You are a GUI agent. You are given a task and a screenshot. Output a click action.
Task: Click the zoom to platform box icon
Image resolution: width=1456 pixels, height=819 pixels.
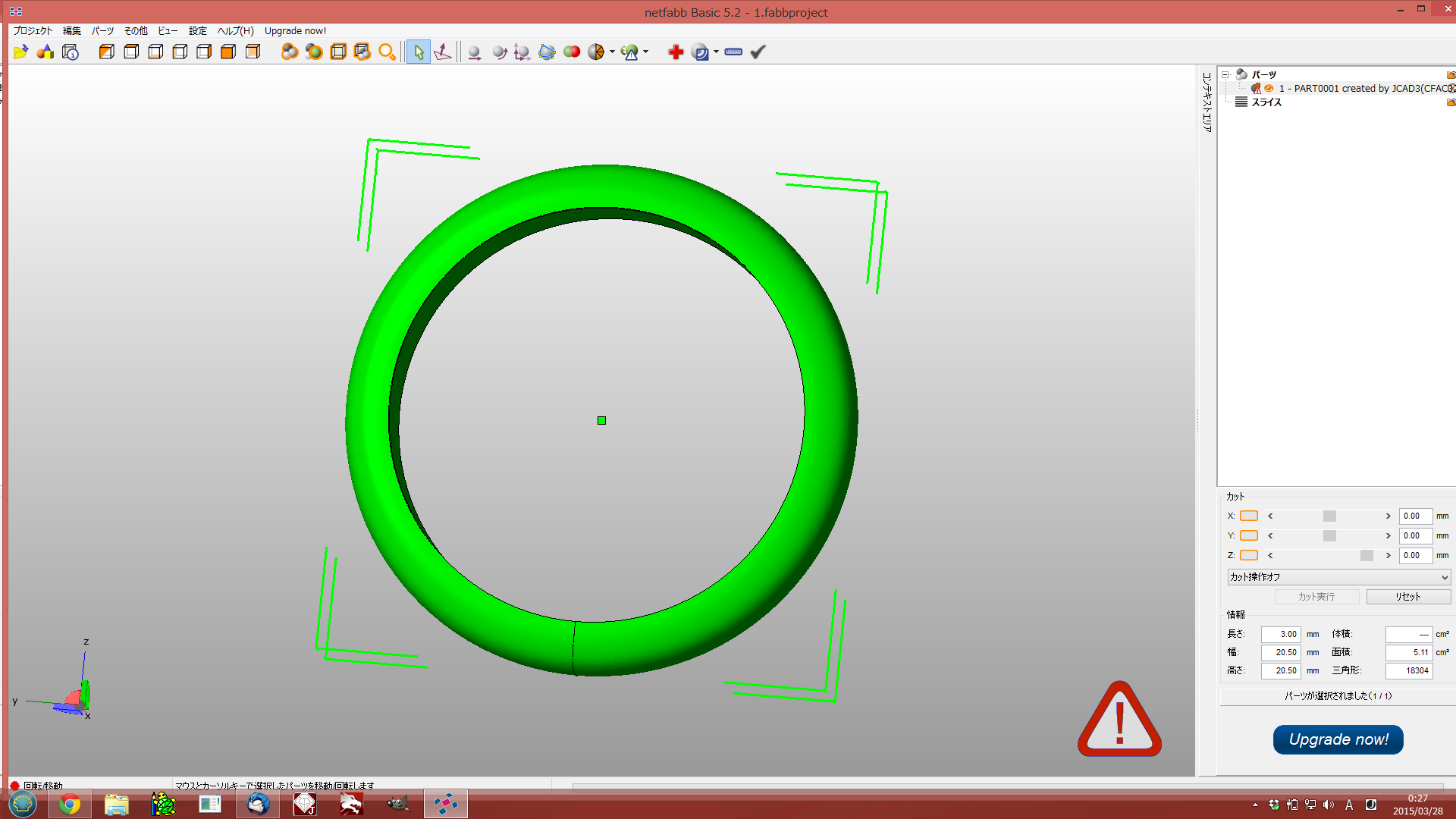[338, 52]
